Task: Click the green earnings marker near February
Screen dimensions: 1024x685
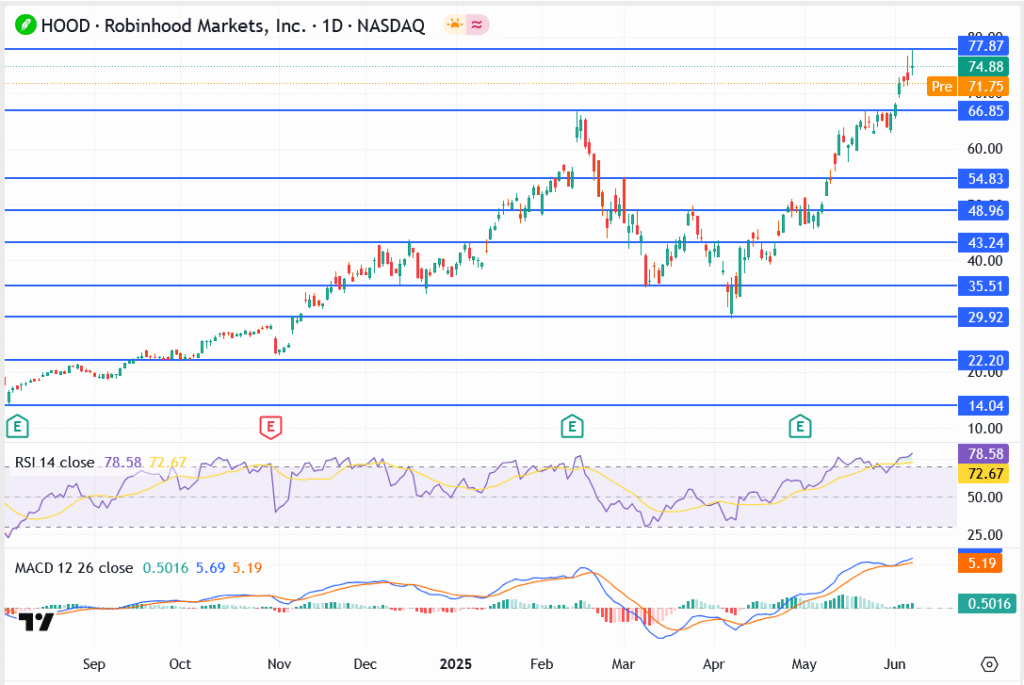Action: [x=571, y=428]
